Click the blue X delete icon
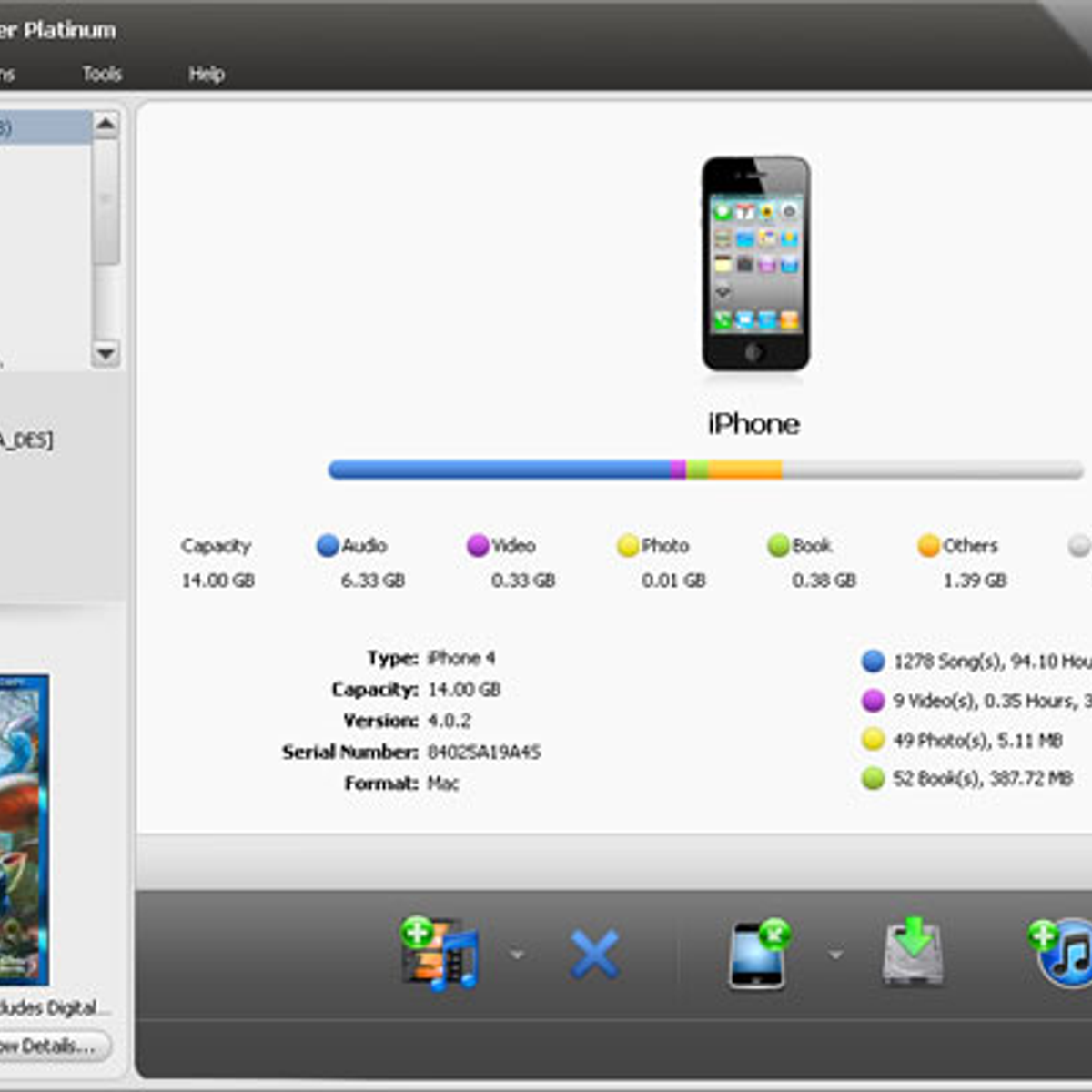Viewport: 1092px width, 1092px height. click(595, 955)
